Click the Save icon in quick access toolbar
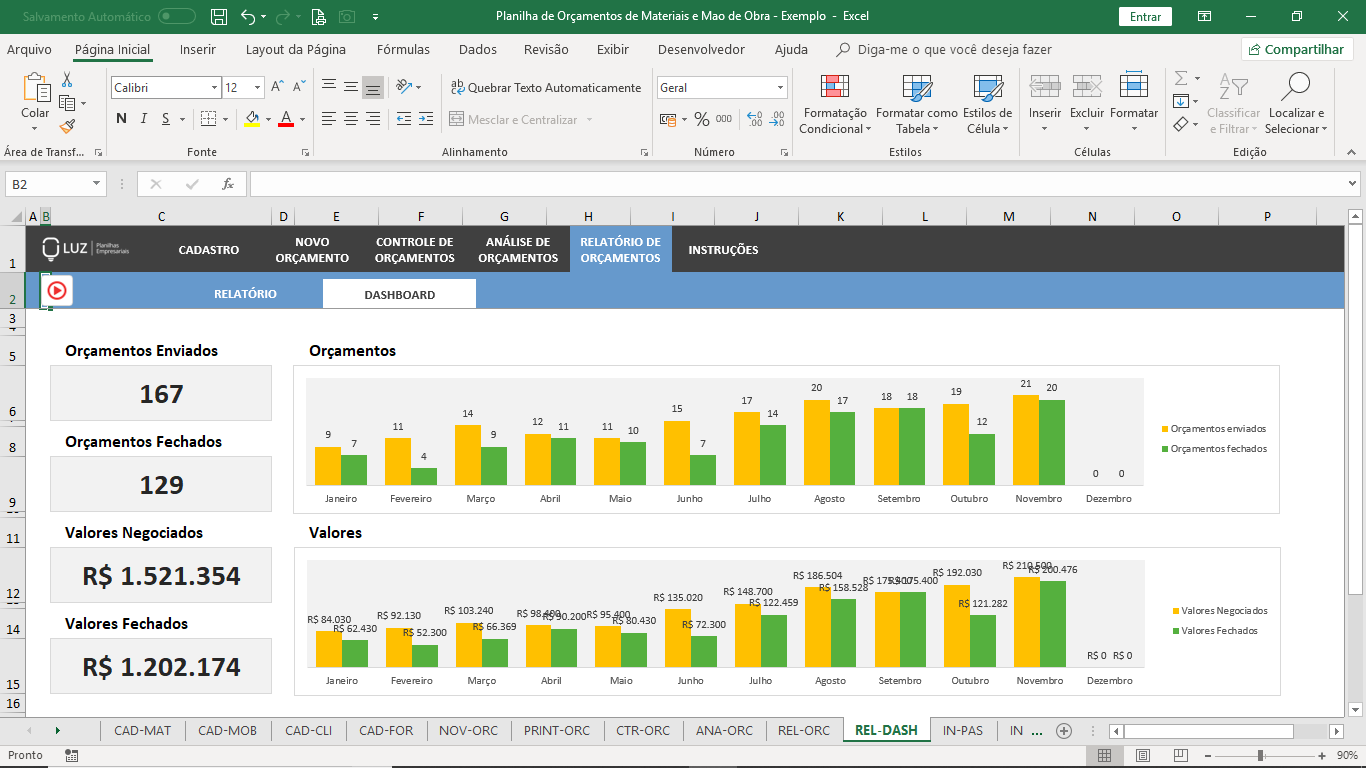Screen dimensions: 1366x768 [x=219, y=16]
